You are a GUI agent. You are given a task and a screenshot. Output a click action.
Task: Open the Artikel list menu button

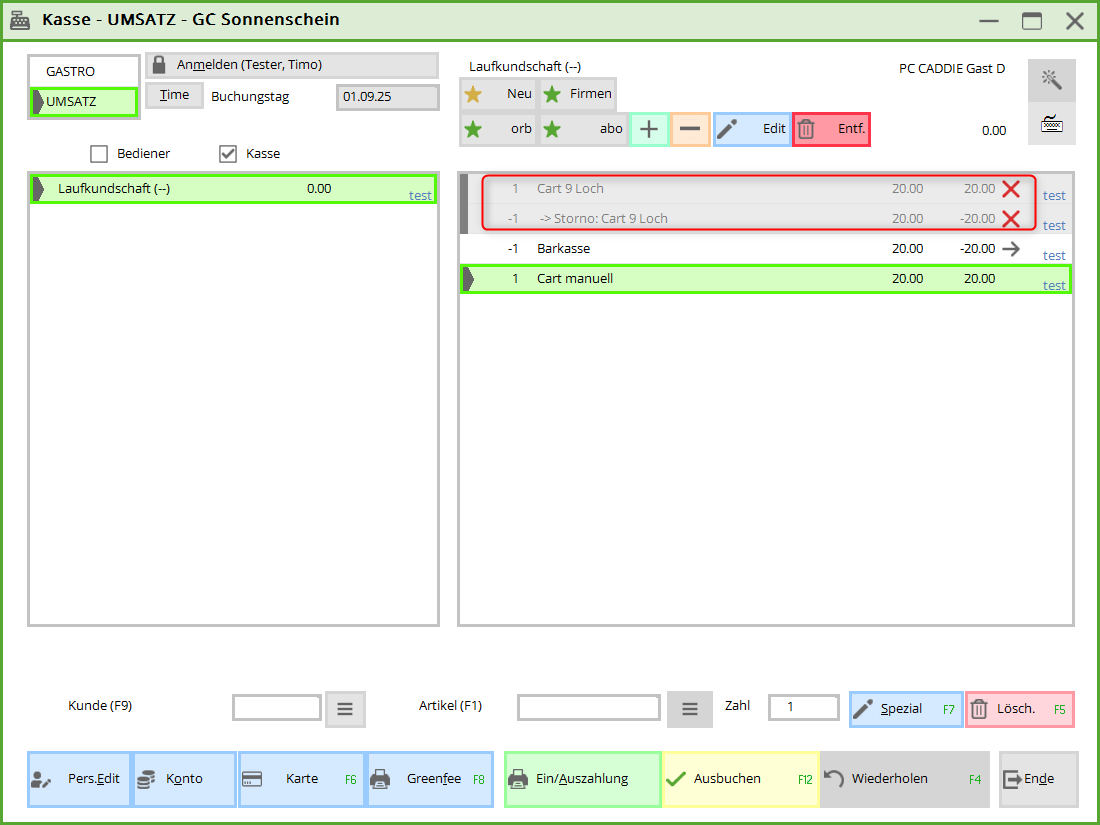click(x=689, y=709)
